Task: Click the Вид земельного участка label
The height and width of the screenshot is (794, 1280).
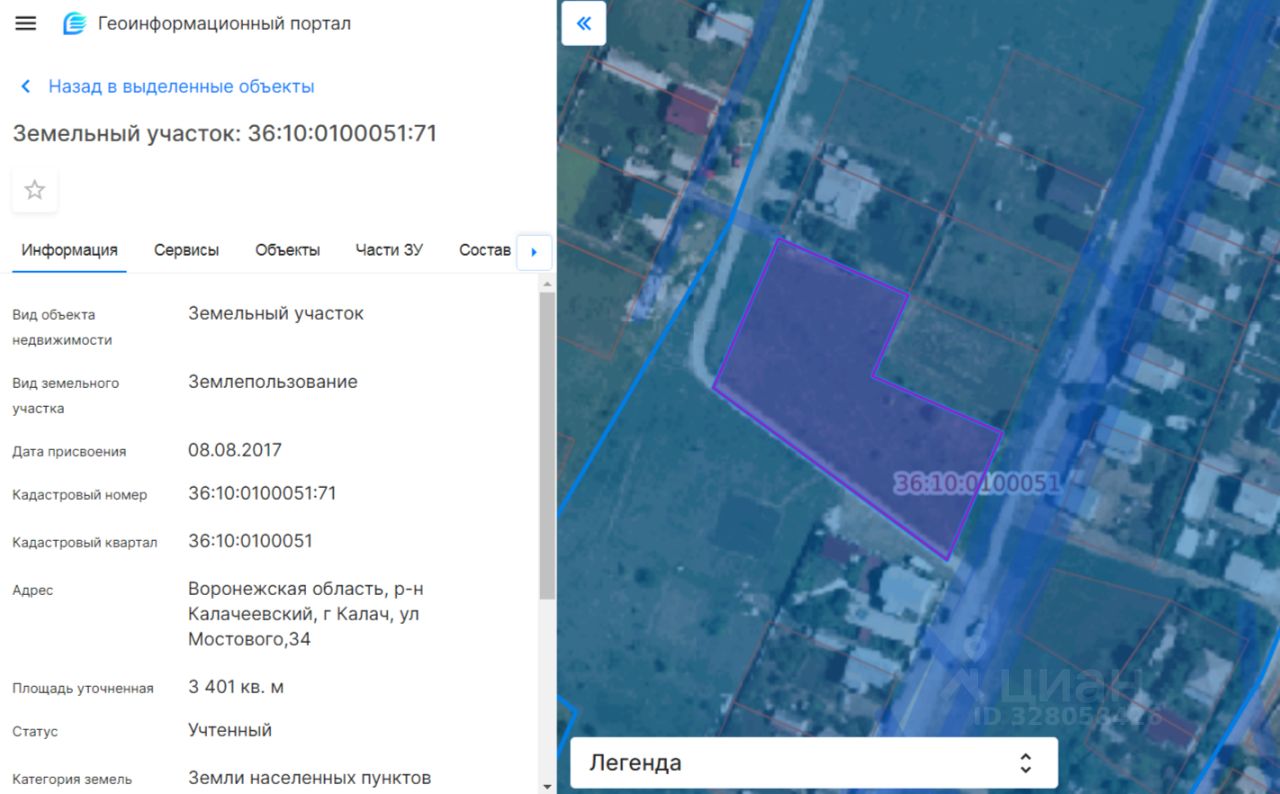Action: click(x=66, y=395)
